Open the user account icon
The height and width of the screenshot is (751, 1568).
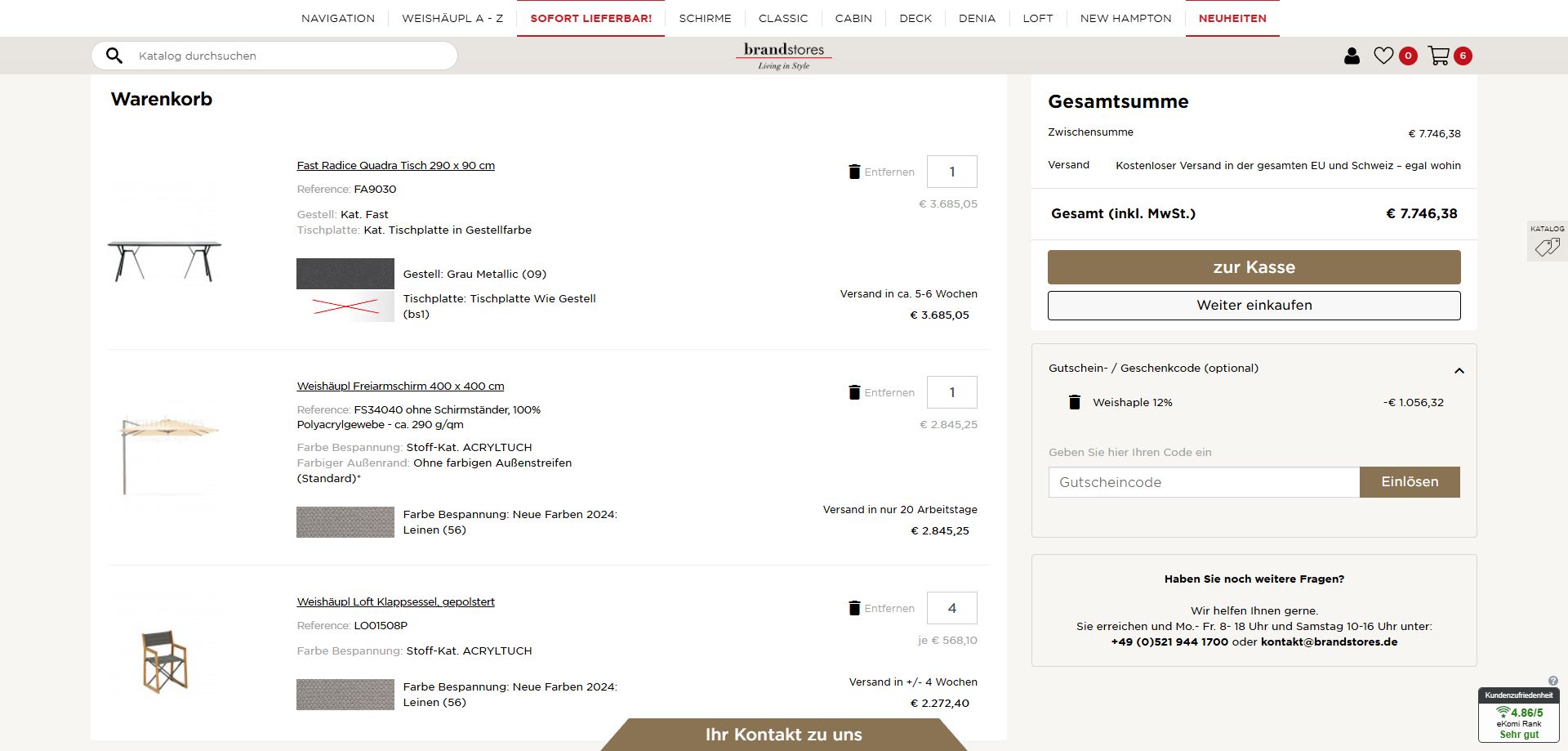(x=1352, y=56)
